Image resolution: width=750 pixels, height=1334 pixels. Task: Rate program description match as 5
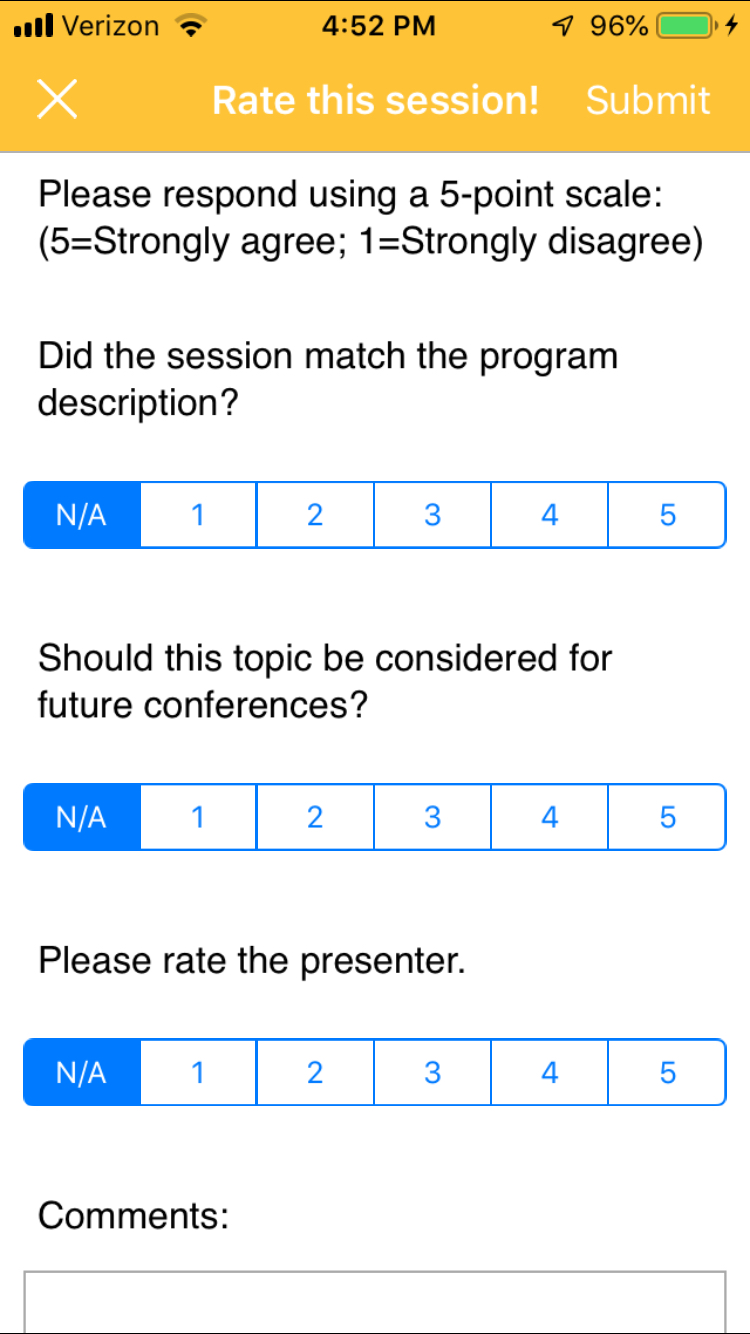pos(667,515)
